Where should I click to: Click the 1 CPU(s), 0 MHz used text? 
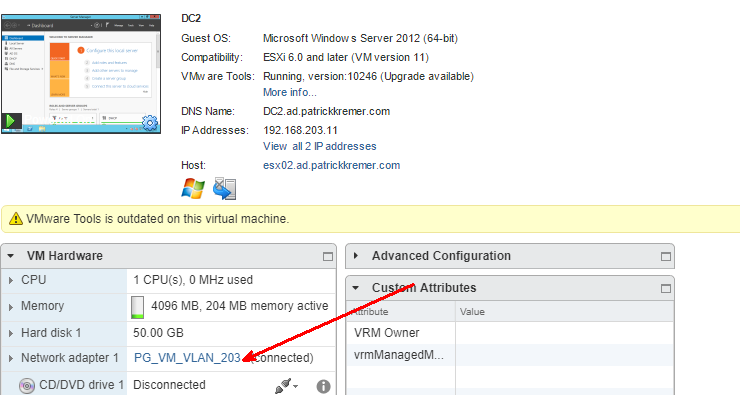tap(193, 280)
